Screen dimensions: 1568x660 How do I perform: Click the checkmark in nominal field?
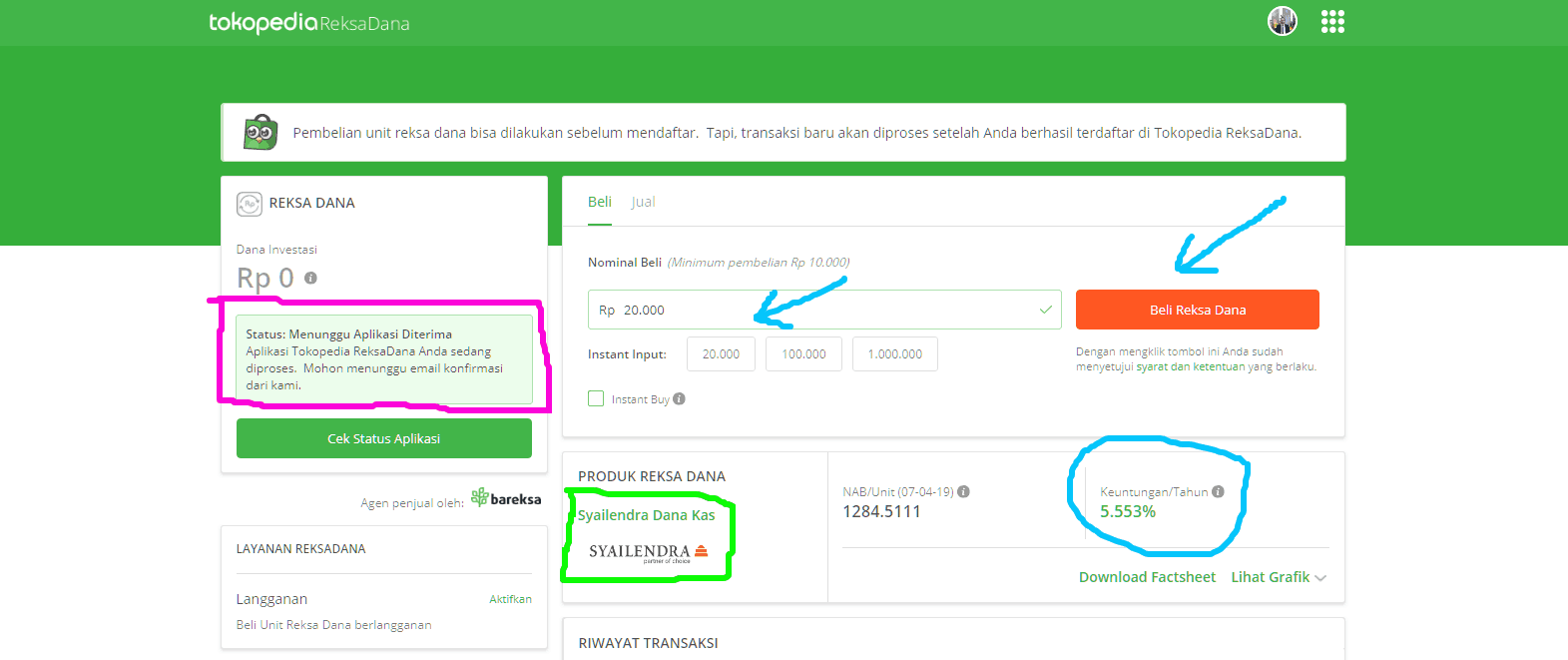point(1045,310)
